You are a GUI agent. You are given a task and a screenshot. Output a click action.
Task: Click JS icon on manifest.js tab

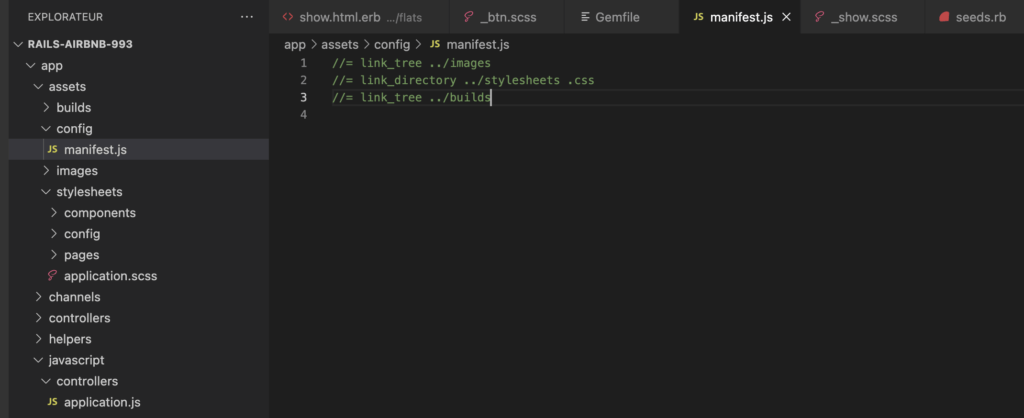(699, 17)
